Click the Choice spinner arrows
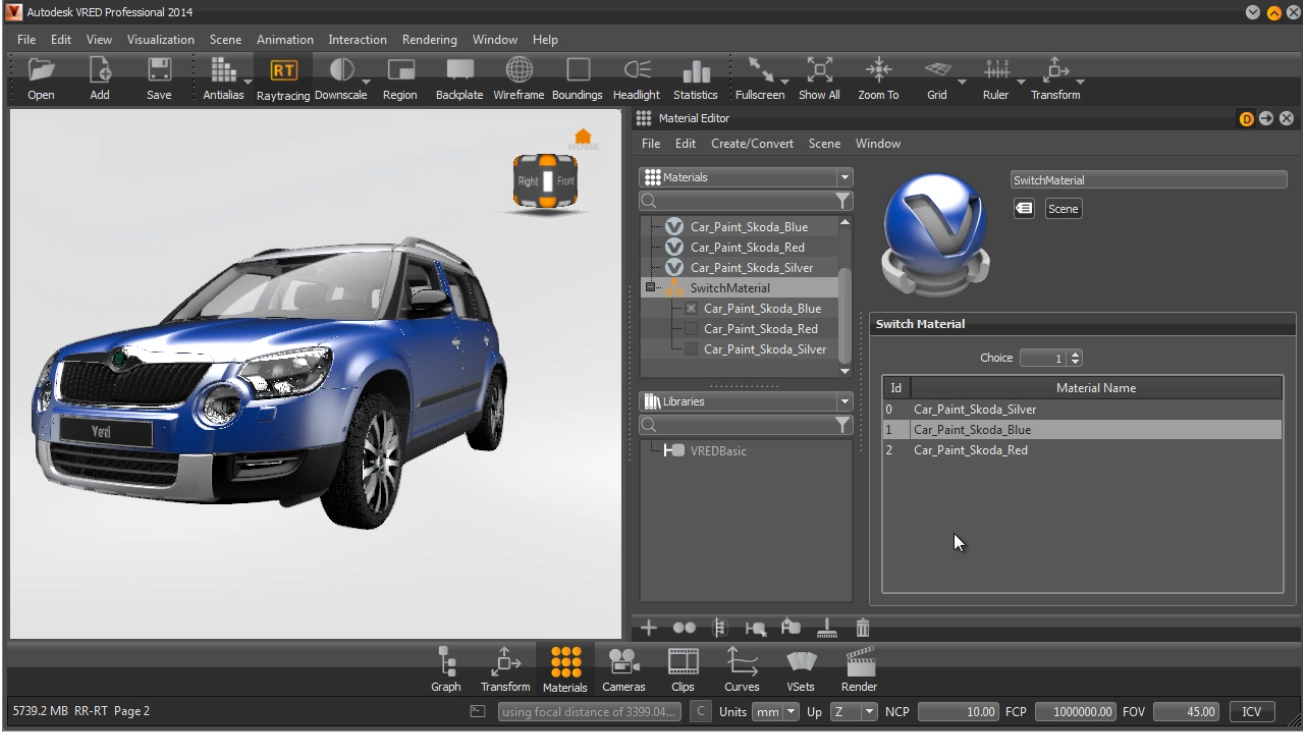The image size is (1303, 733). coord(1076,358)
